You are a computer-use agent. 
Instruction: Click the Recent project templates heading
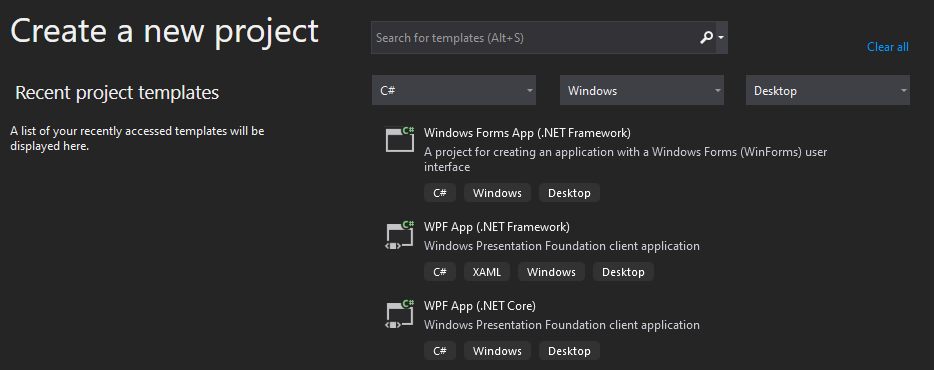click(117, 92)
